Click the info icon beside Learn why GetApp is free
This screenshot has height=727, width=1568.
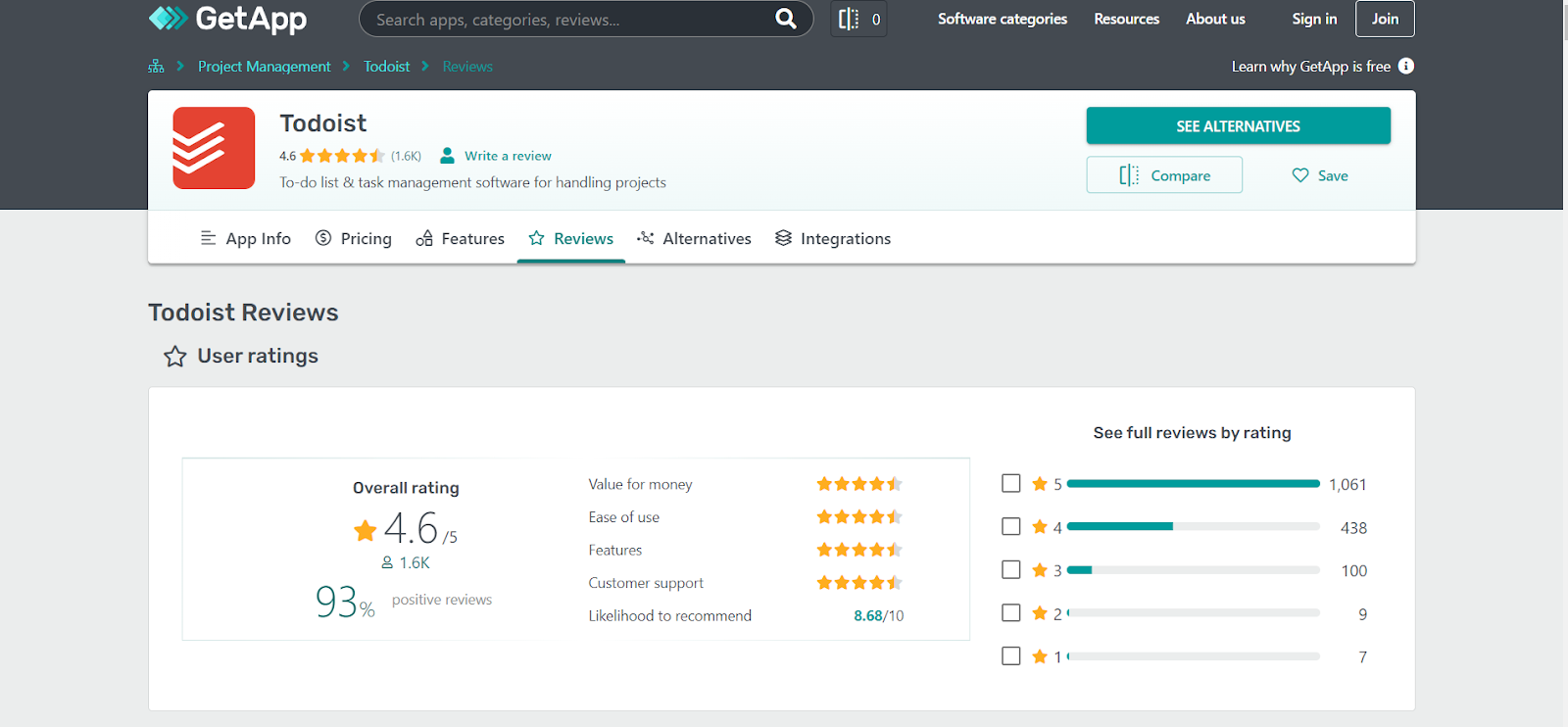[1406, 66]
